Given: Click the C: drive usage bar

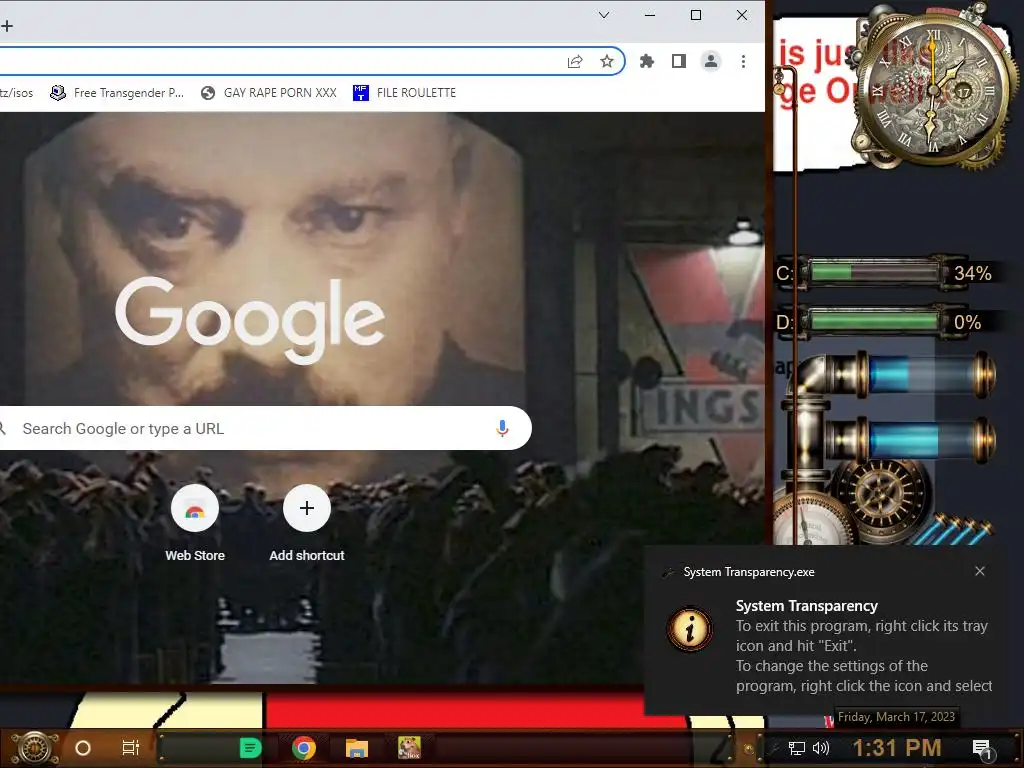Looking at the screenshot, I should pyautogui.click(x=874, y=272).
